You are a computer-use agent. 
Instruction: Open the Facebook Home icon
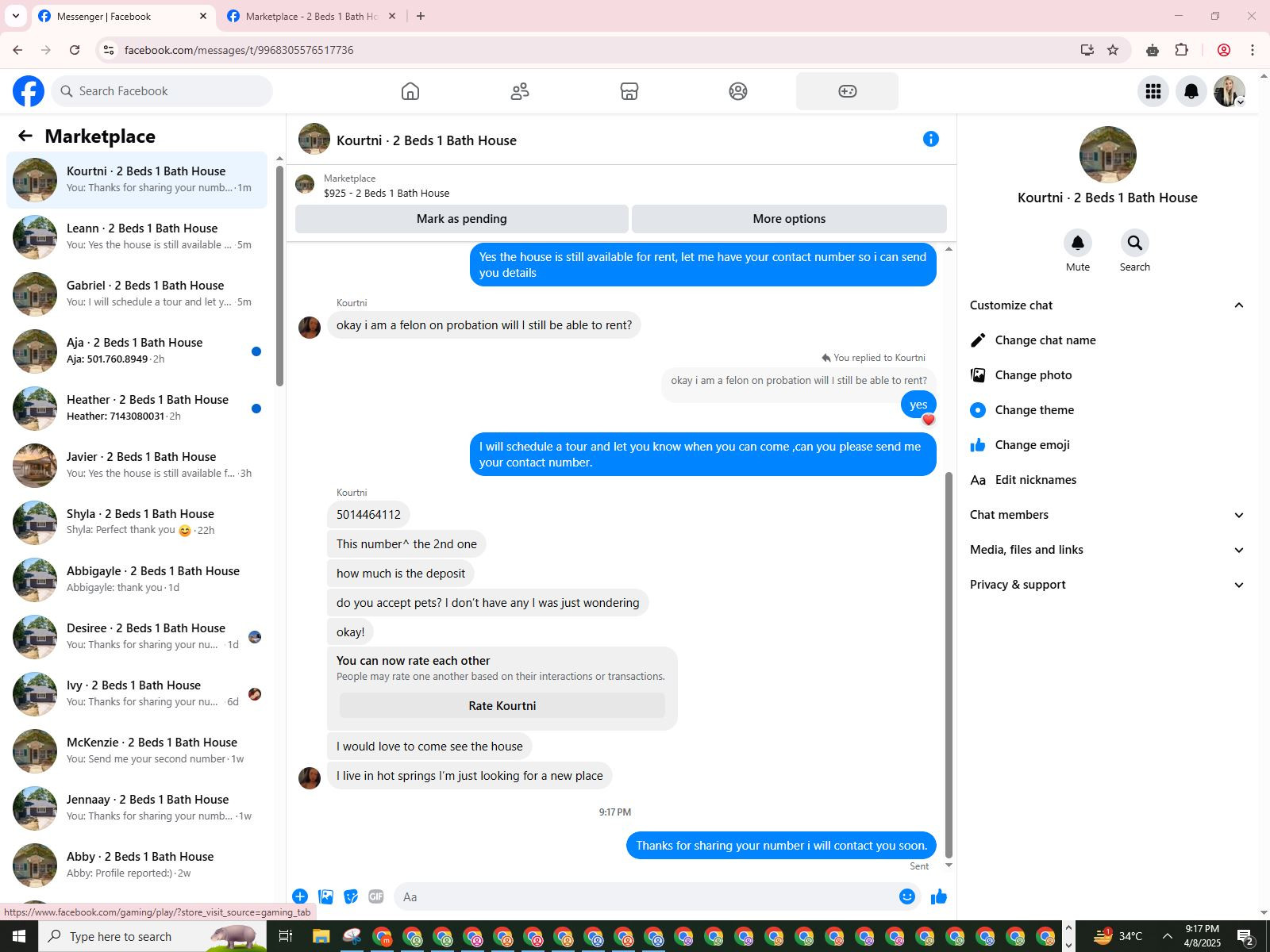410,91
